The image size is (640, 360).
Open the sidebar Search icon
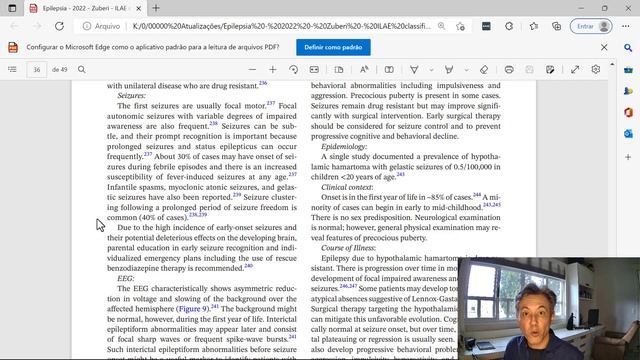pyautogui.click(x=628, y=48)
